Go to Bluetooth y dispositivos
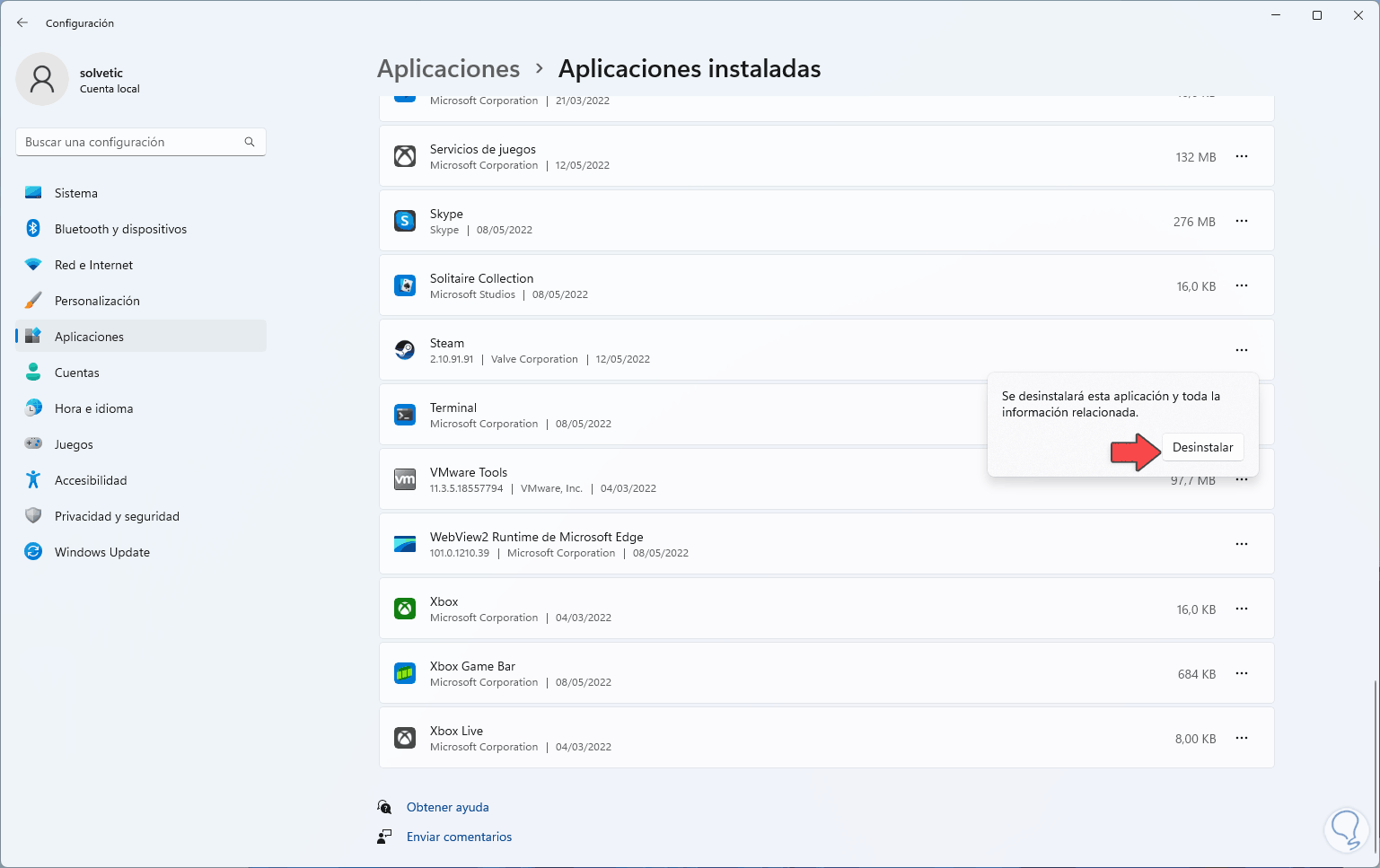Screen dimensions: 1380x868 pos(120,229)
